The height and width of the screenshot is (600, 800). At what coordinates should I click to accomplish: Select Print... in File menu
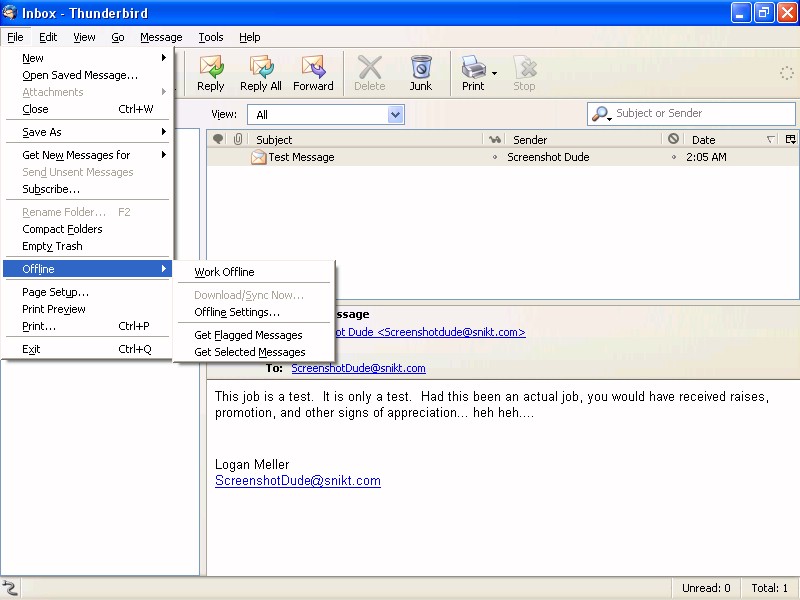pyautogui.click(x=88, y=326)
